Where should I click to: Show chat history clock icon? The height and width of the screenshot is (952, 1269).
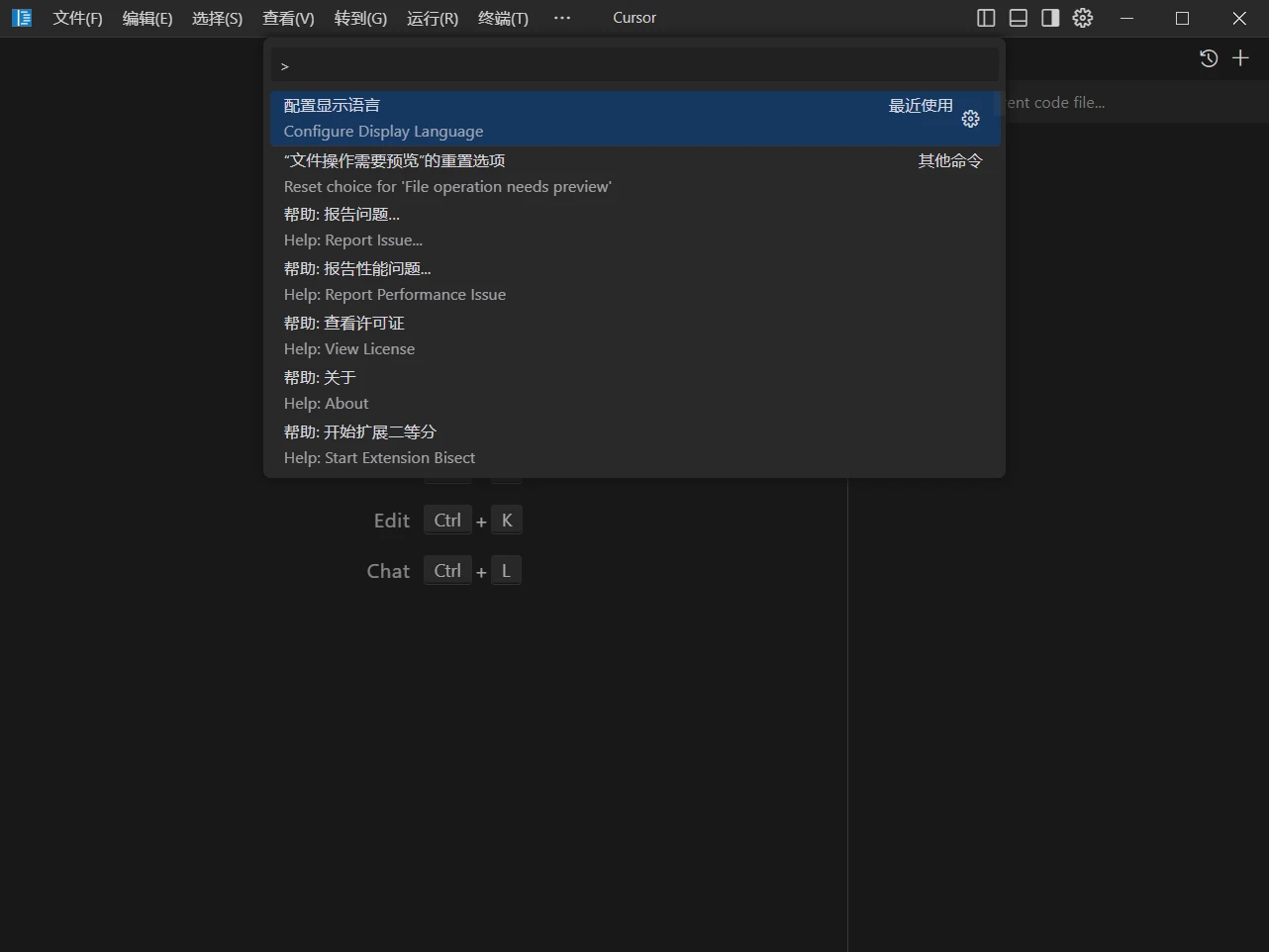(x=1209, y=58)
